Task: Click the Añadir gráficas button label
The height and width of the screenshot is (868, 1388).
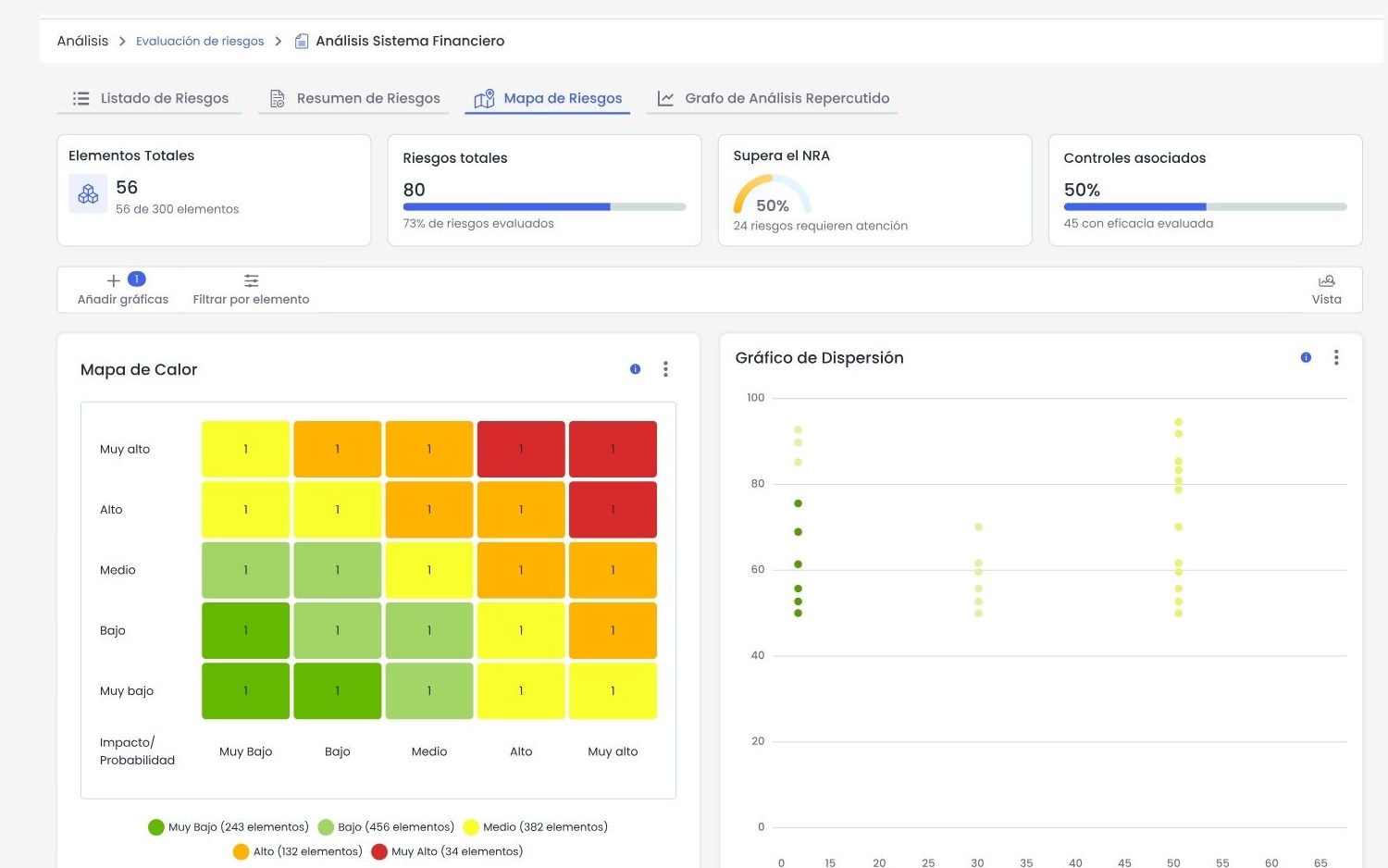Action: coord(123,299)
